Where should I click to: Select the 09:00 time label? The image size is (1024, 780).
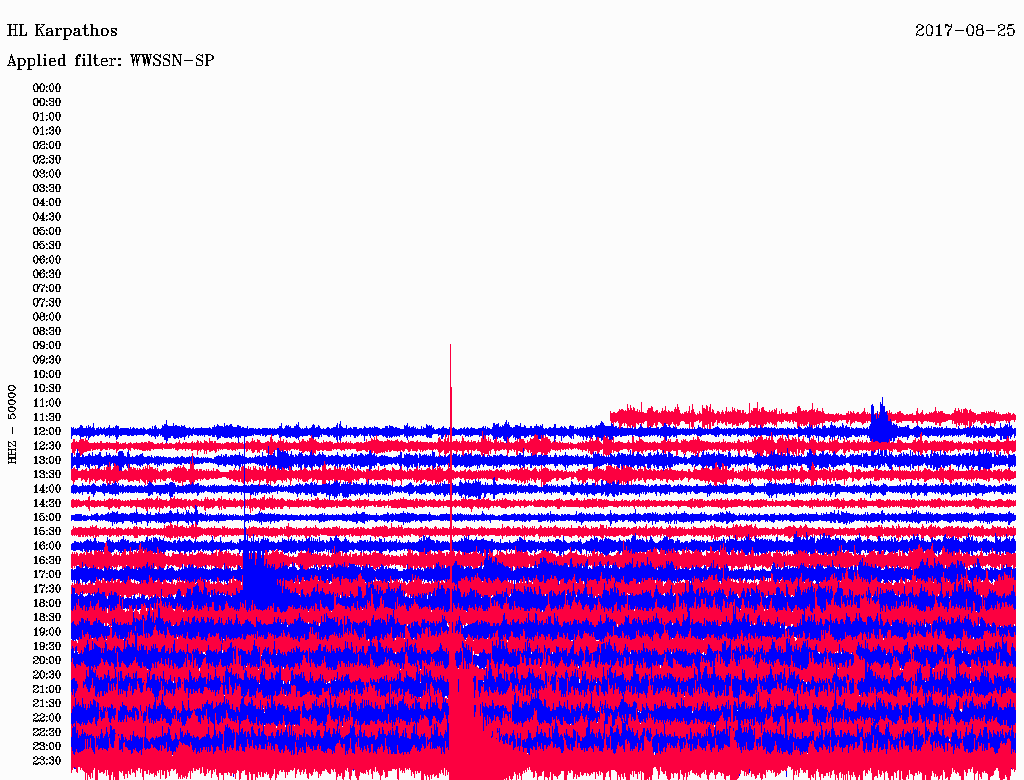(x=47, y=345)
